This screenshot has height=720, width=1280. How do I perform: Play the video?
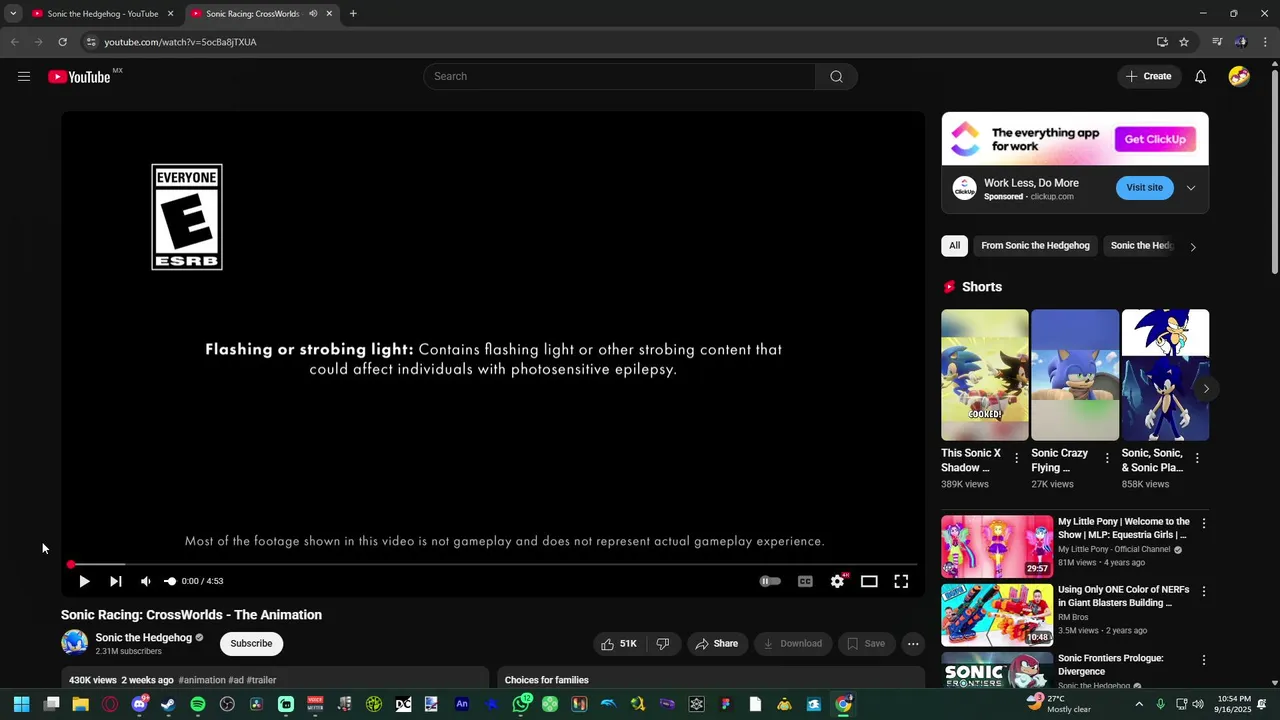pos(84,581)
